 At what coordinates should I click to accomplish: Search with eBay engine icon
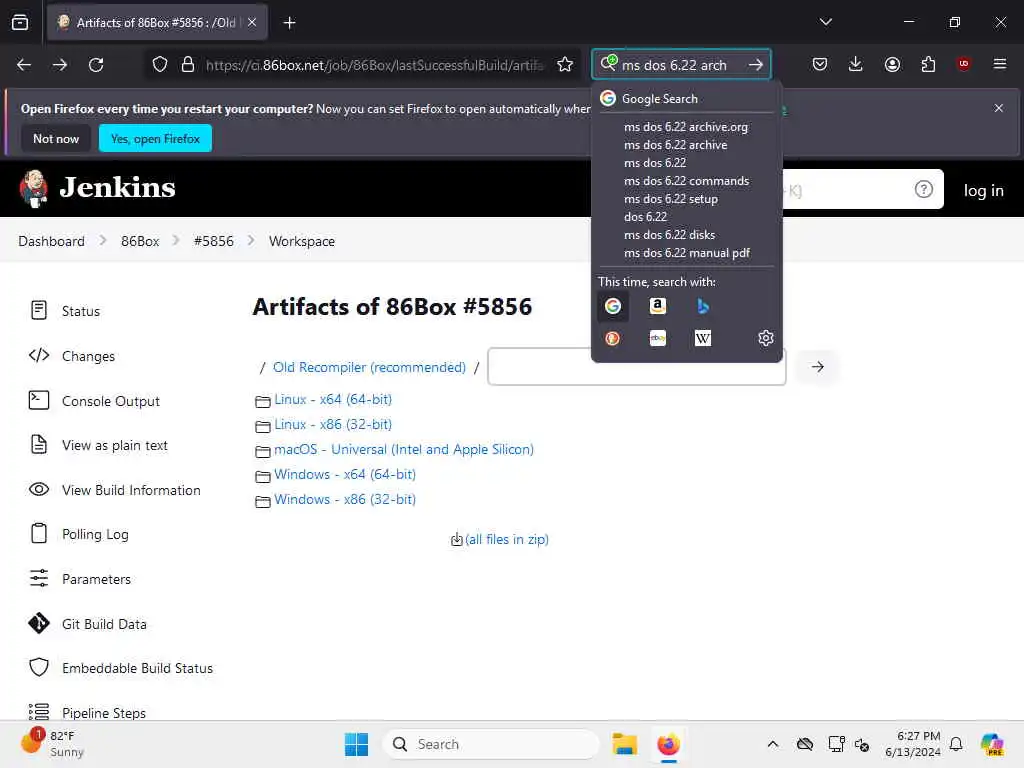(x=658, y=338)
